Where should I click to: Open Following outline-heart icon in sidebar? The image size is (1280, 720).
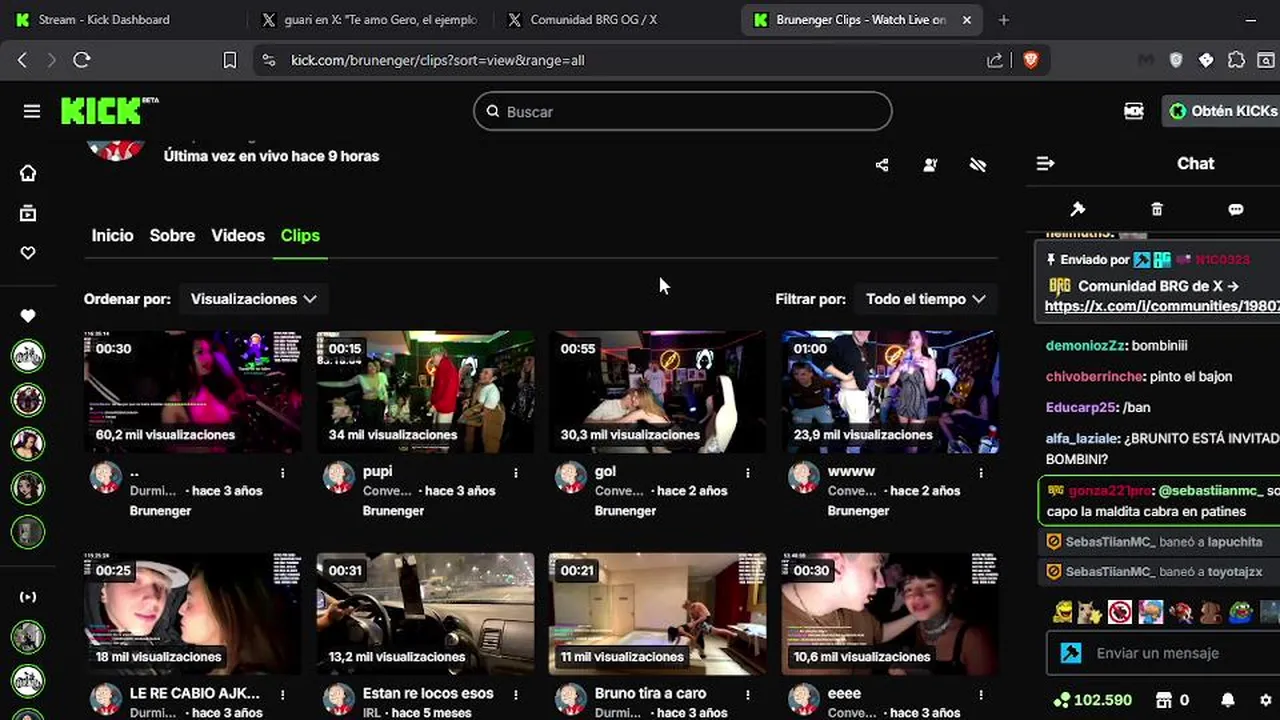[28, 253]
